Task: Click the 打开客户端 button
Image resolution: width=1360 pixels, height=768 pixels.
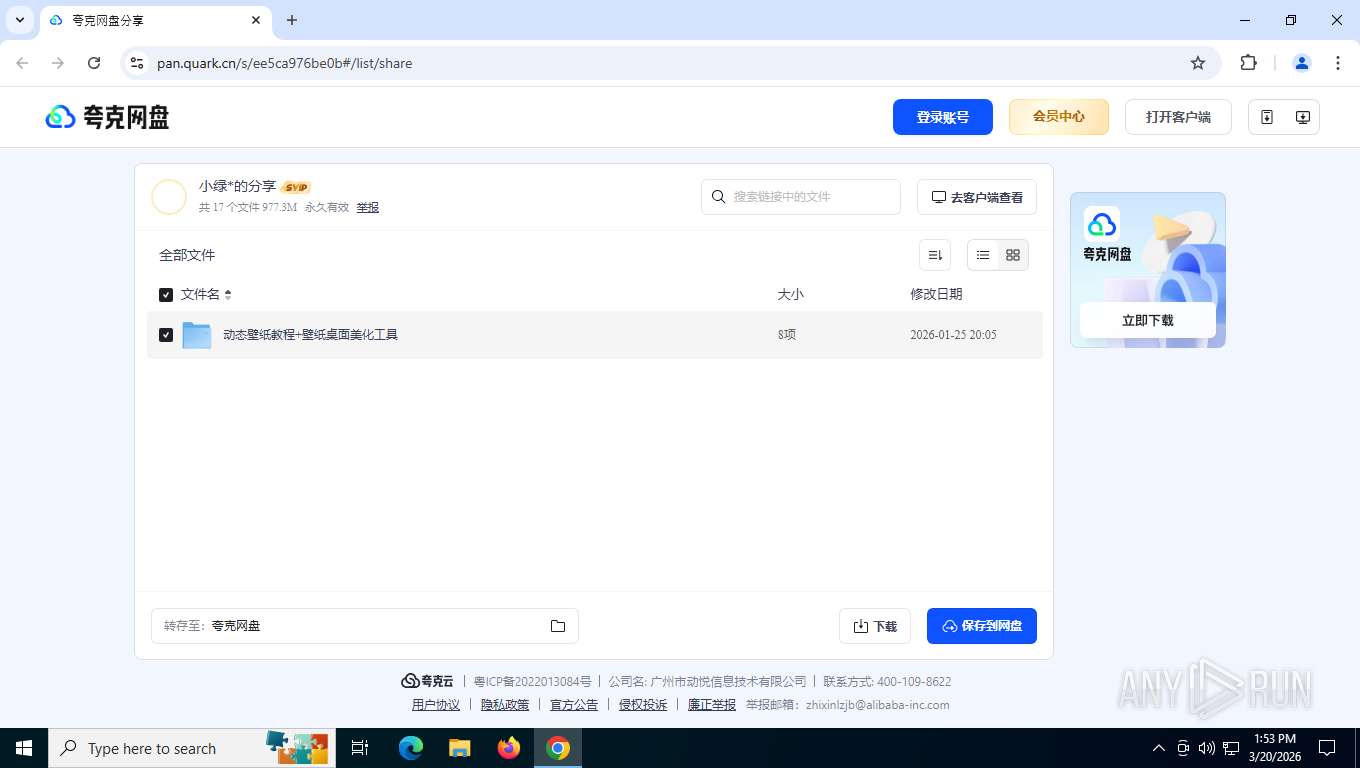Action: 1178,117
